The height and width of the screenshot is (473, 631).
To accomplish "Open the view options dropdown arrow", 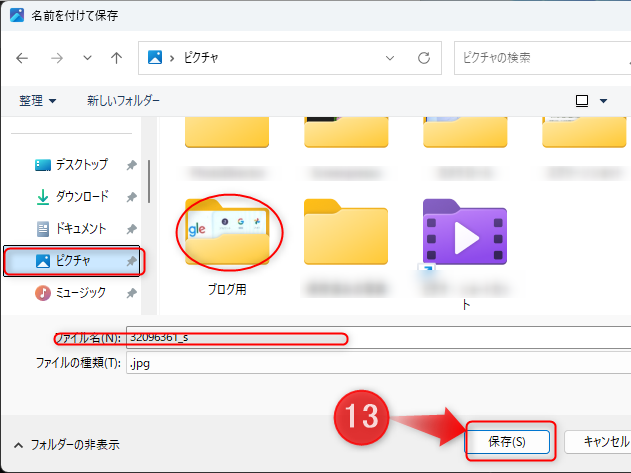I will (x=603, y=101).
